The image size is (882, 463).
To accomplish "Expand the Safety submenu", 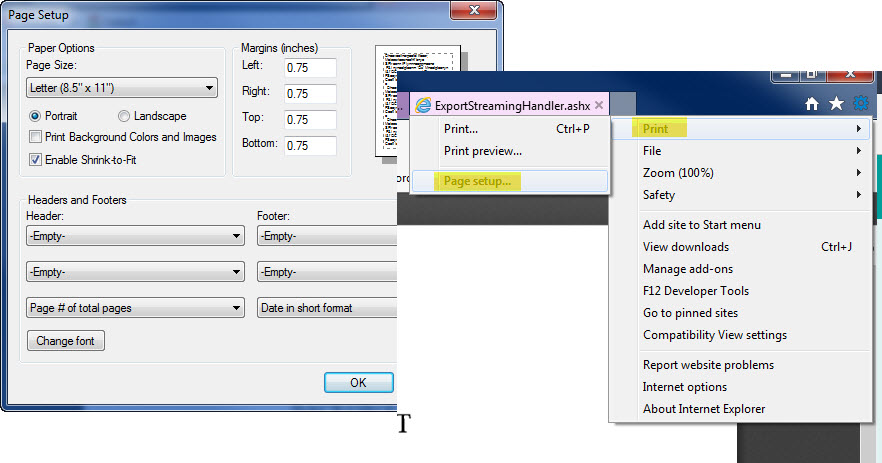I will (x=741, y=195).
